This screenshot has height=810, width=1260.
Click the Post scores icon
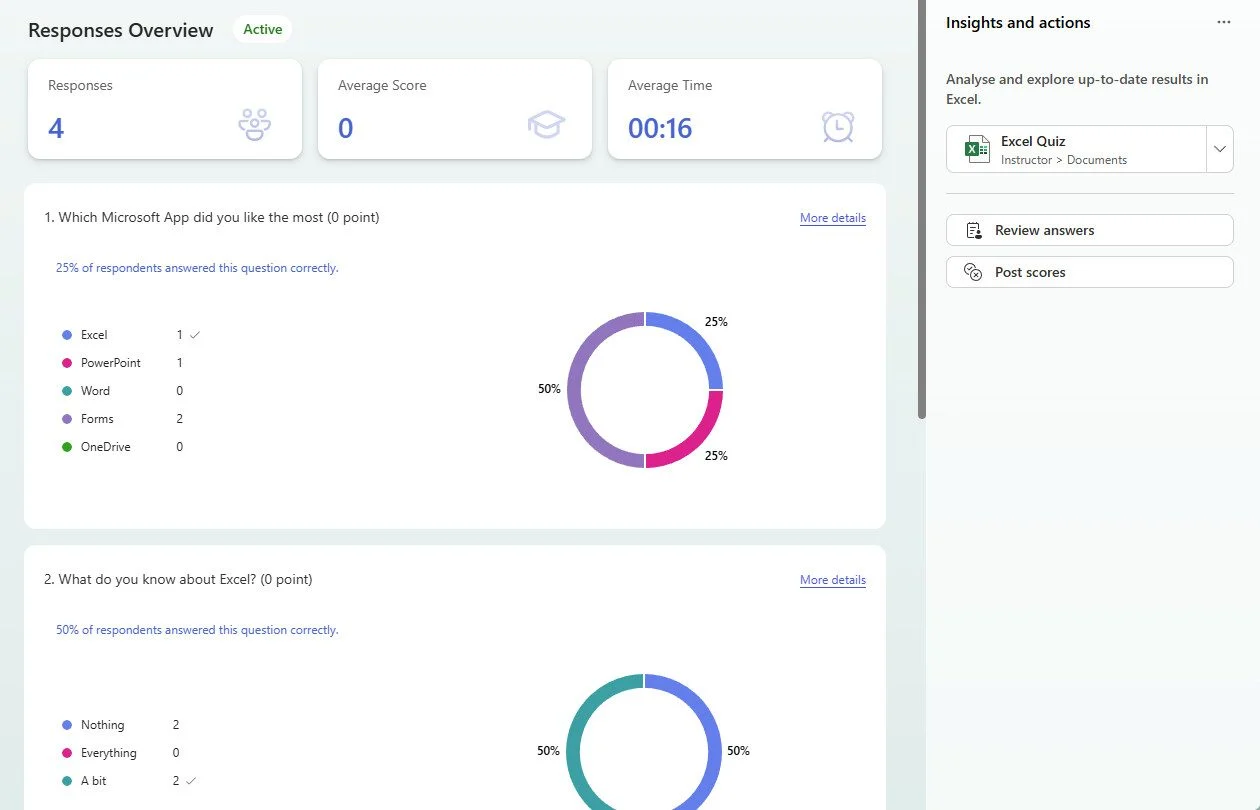click(973, 272)
